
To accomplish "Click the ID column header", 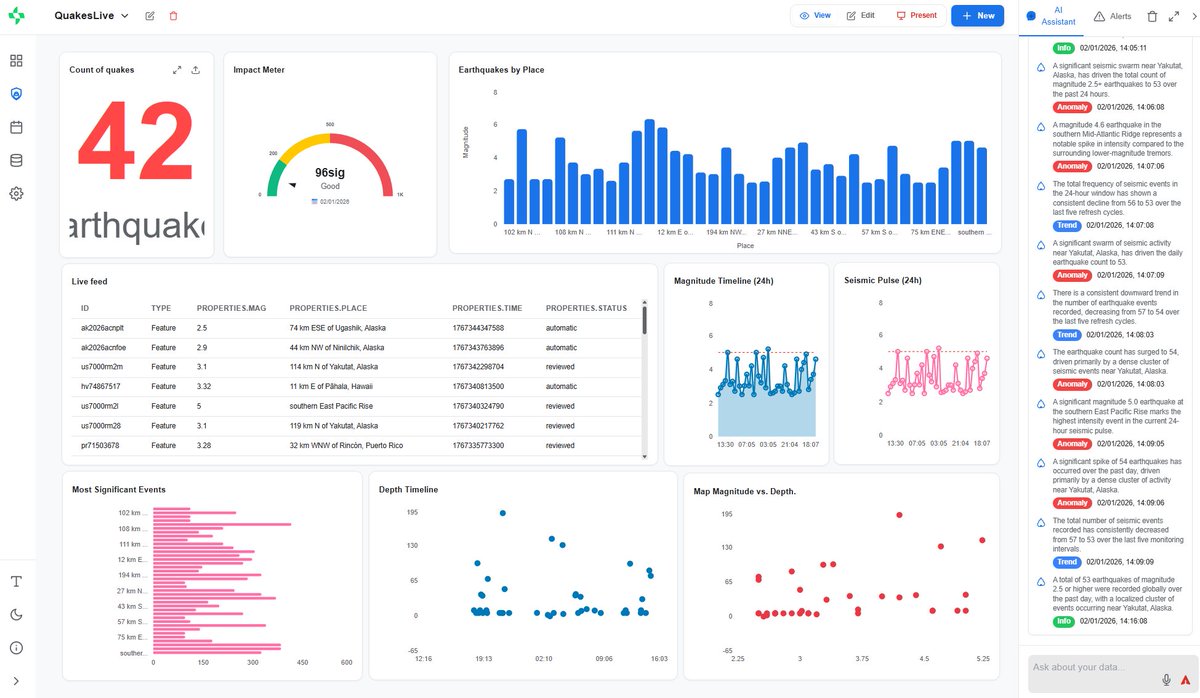I will [85, 308].
